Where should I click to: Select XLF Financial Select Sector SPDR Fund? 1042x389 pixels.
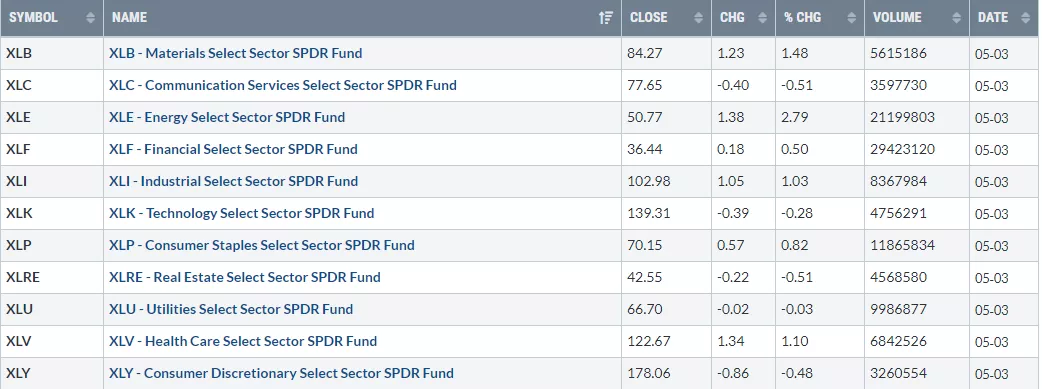coord(233,149)
